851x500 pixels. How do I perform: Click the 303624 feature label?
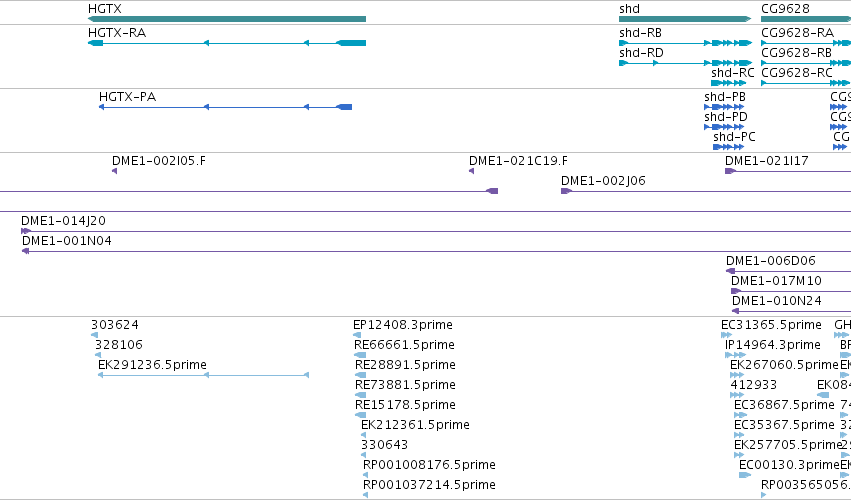click(x=115, y=325)
